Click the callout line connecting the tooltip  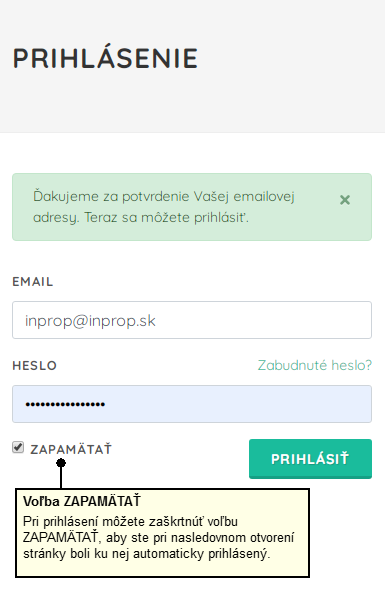[x=61, y=478]
